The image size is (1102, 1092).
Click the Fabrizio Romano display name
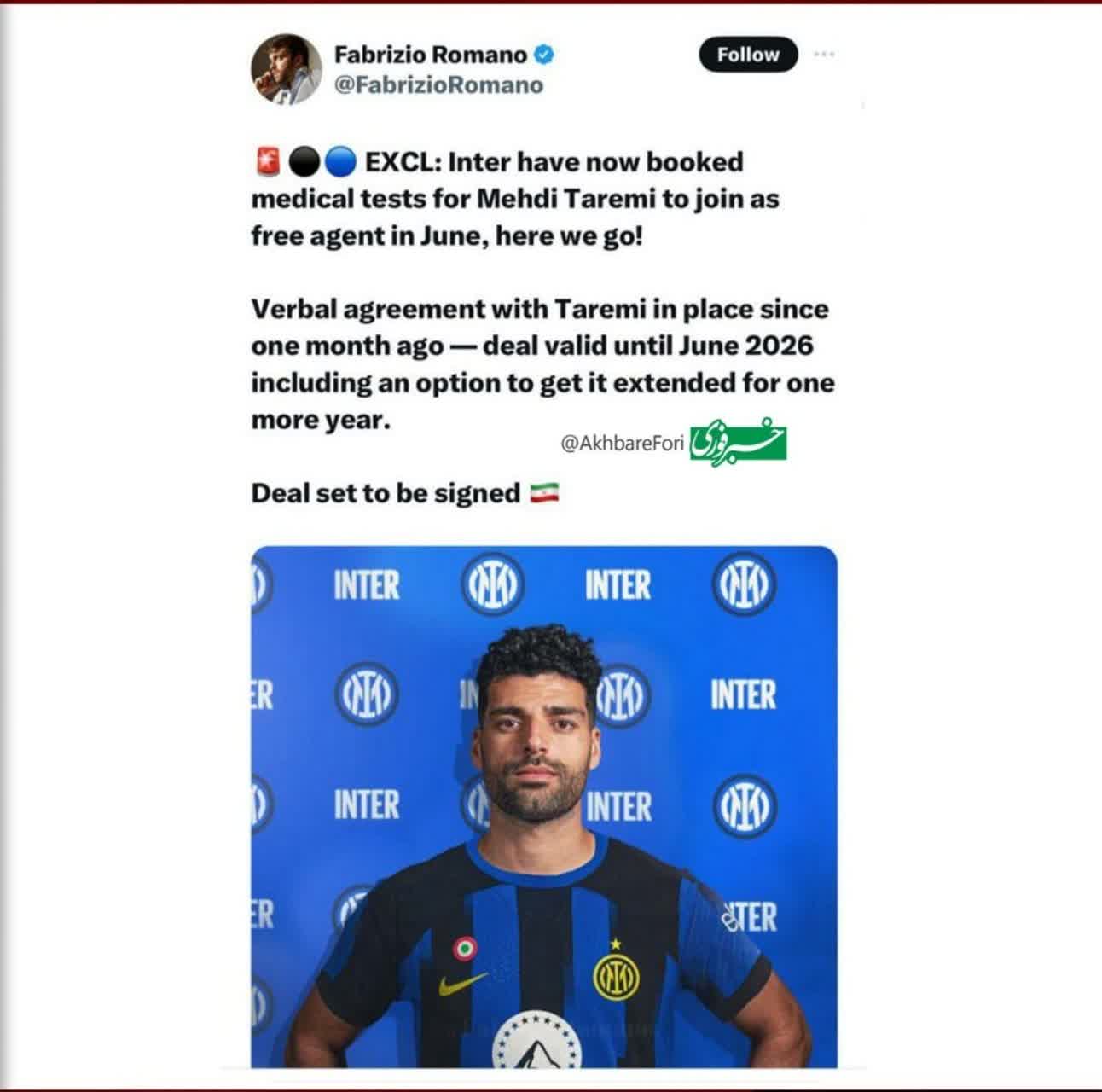pos(431,55)
